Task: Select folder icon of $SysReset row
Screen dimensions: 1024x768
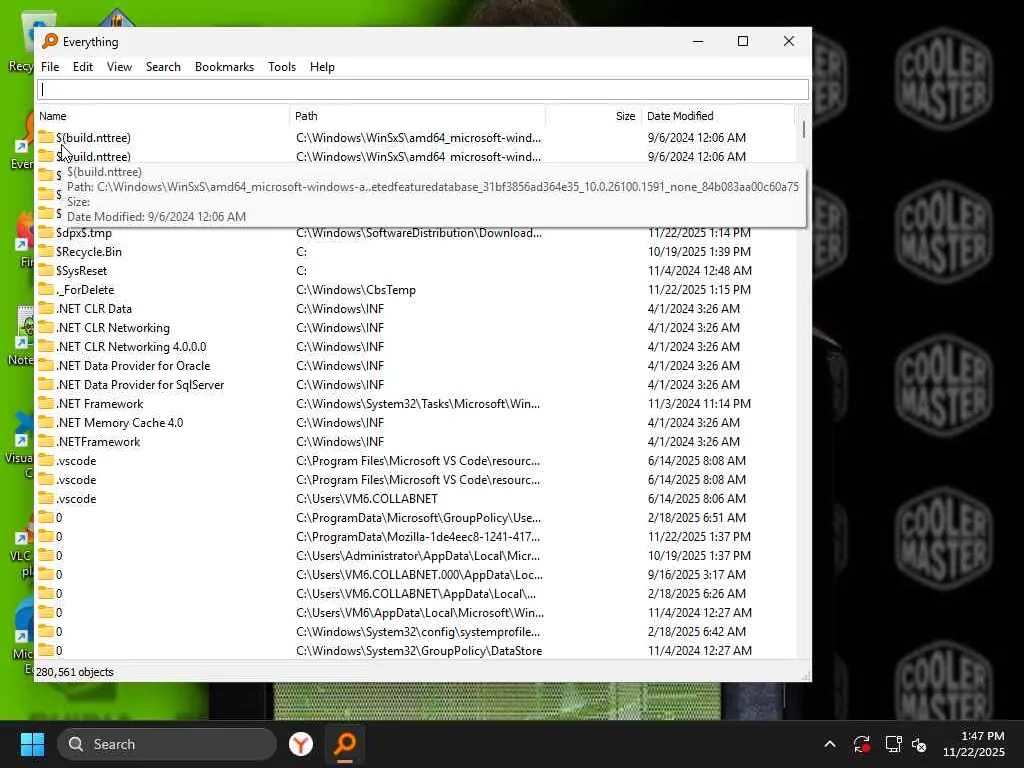Action: (46, 270)
